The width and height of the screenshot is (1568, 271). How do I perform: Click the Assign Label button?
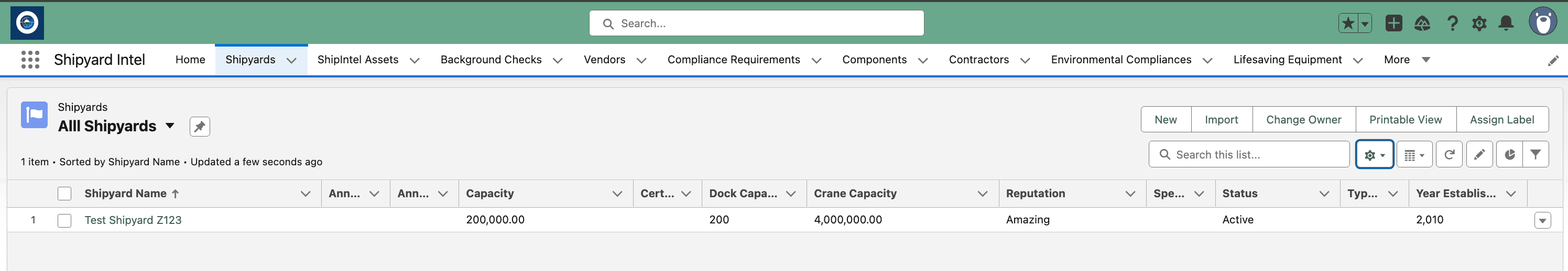tap(1501, 120)
